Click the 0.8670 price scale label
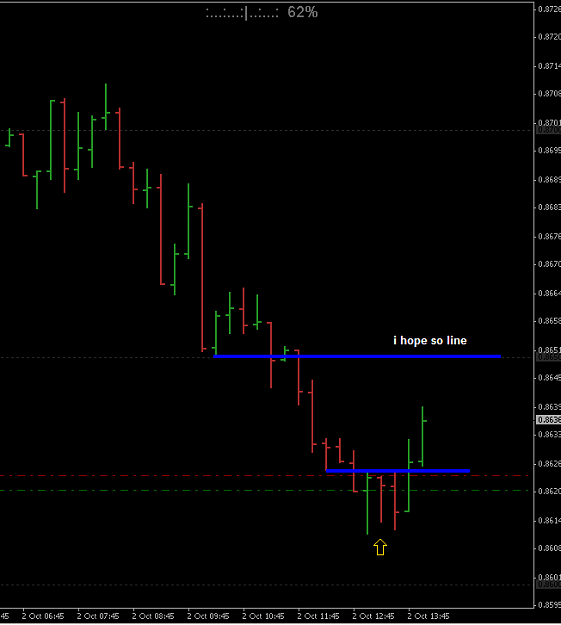Image resolution: width=561 pixels, height=625 pixels. click(x=549, y=264)
